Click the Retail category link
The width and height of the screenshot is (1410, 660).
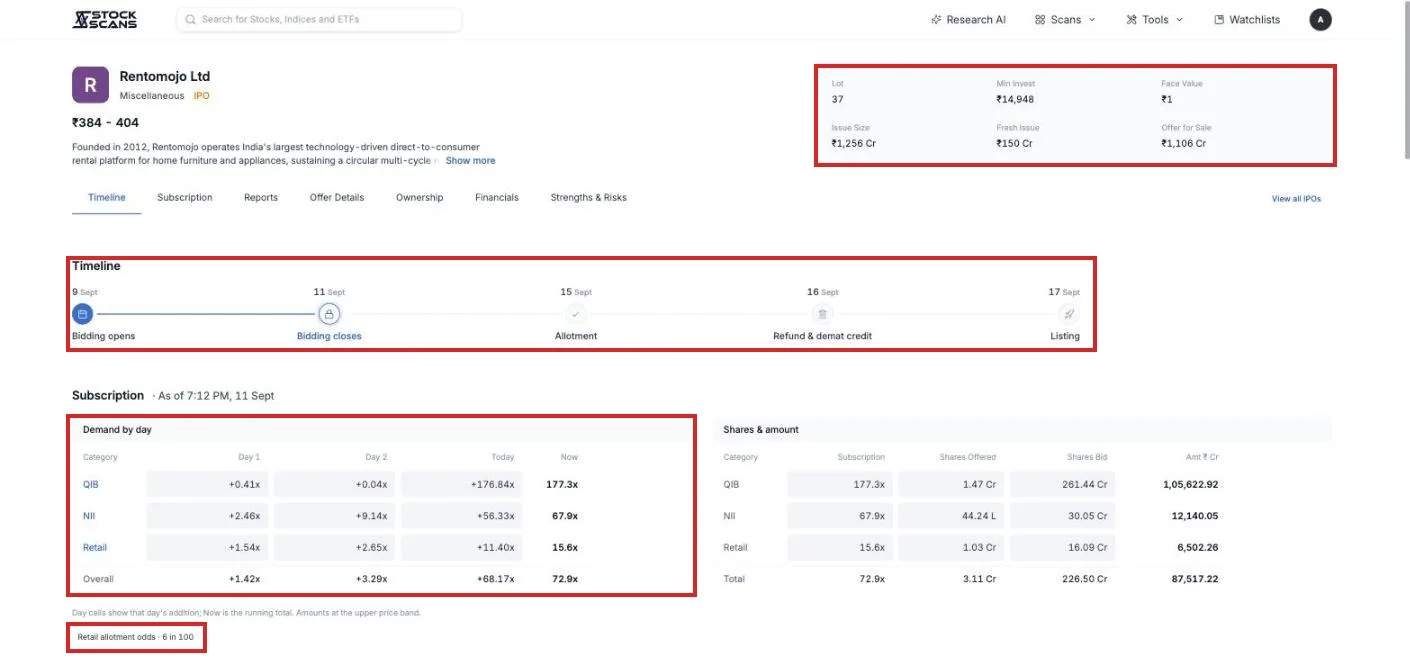pyautogui.click(x=95, y=548)
